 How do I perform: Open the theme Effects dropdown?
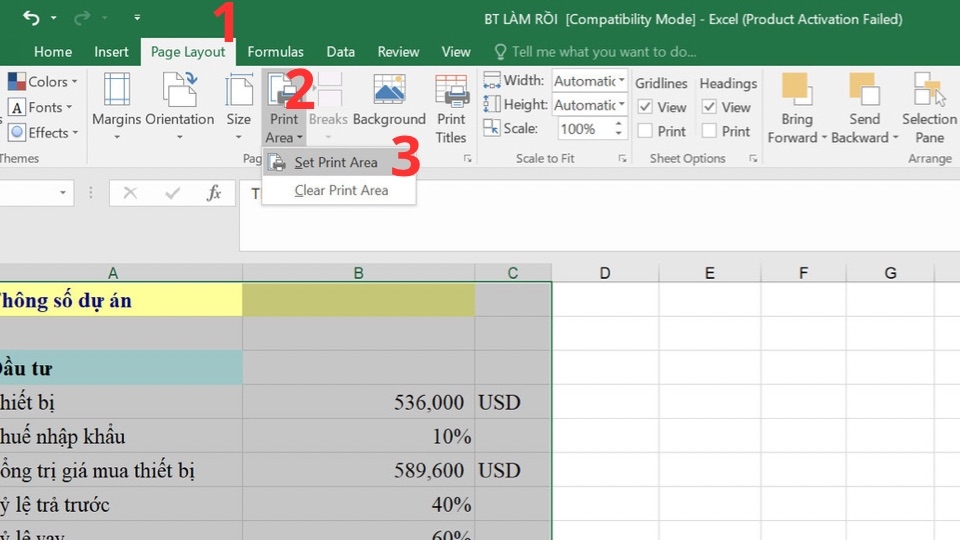point(43,133)
